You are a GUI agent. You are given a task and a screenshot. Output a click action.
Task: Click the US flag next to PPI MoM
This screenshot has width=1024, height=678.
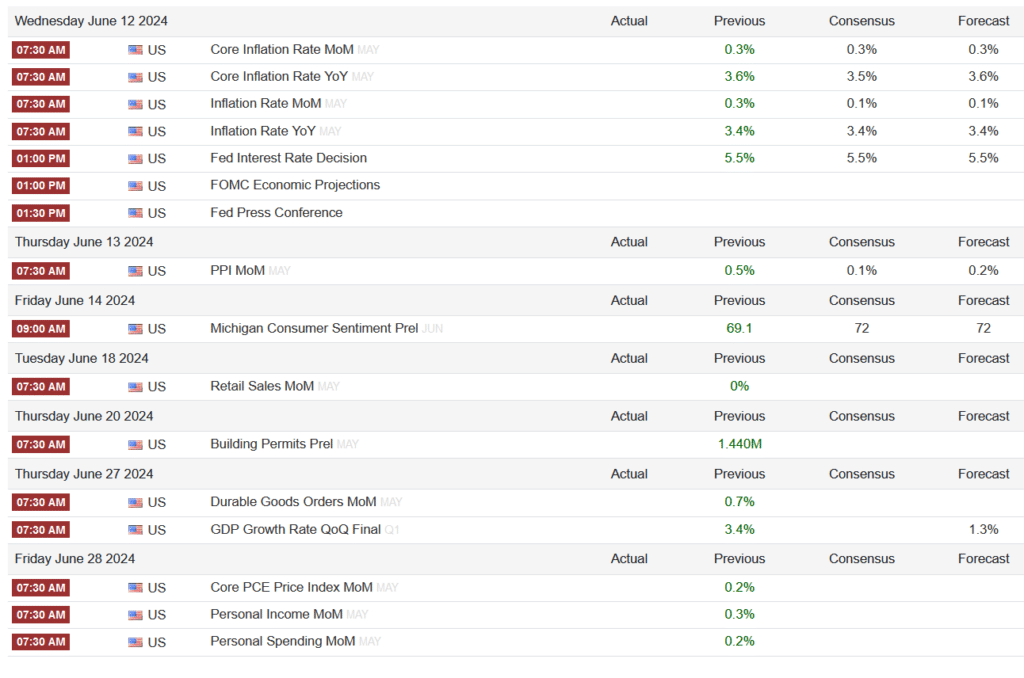point(135,271)
